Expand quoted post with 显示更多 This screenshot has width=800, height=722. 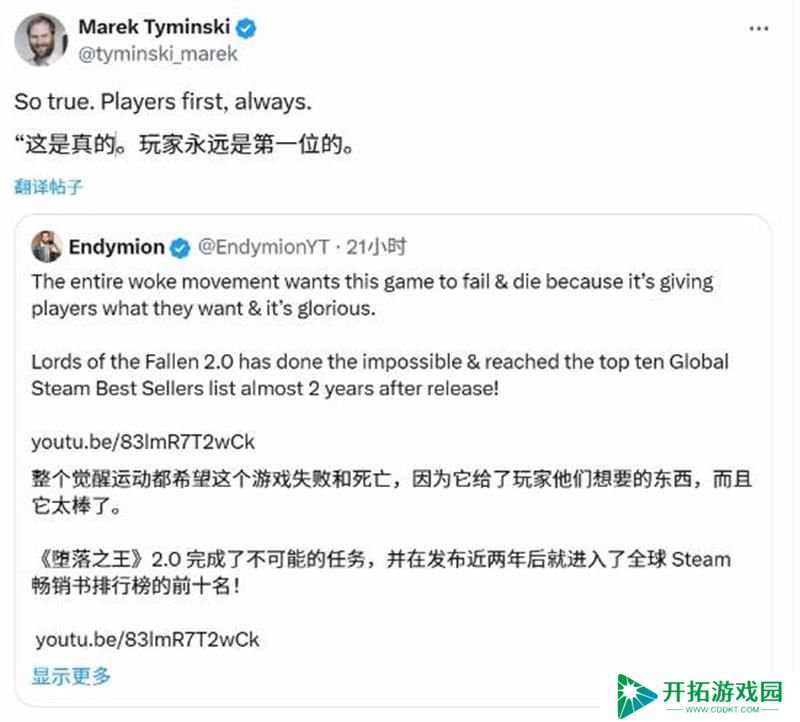(x=71, y=676)
